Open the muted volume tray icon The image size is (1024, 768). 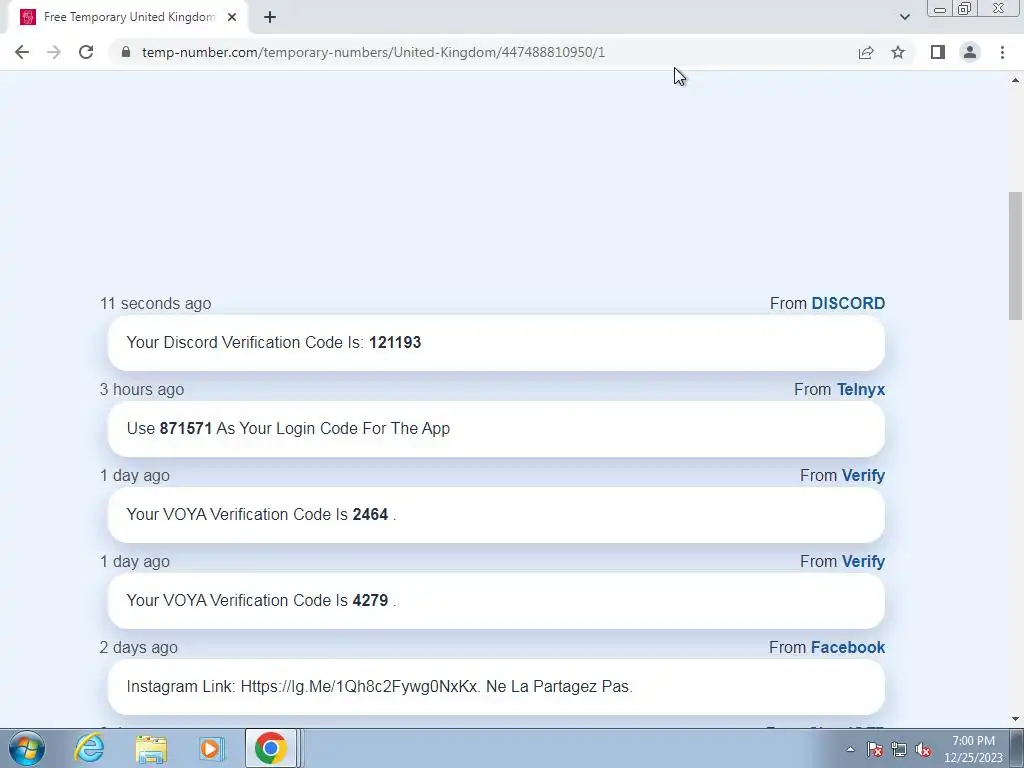[923, 749]
